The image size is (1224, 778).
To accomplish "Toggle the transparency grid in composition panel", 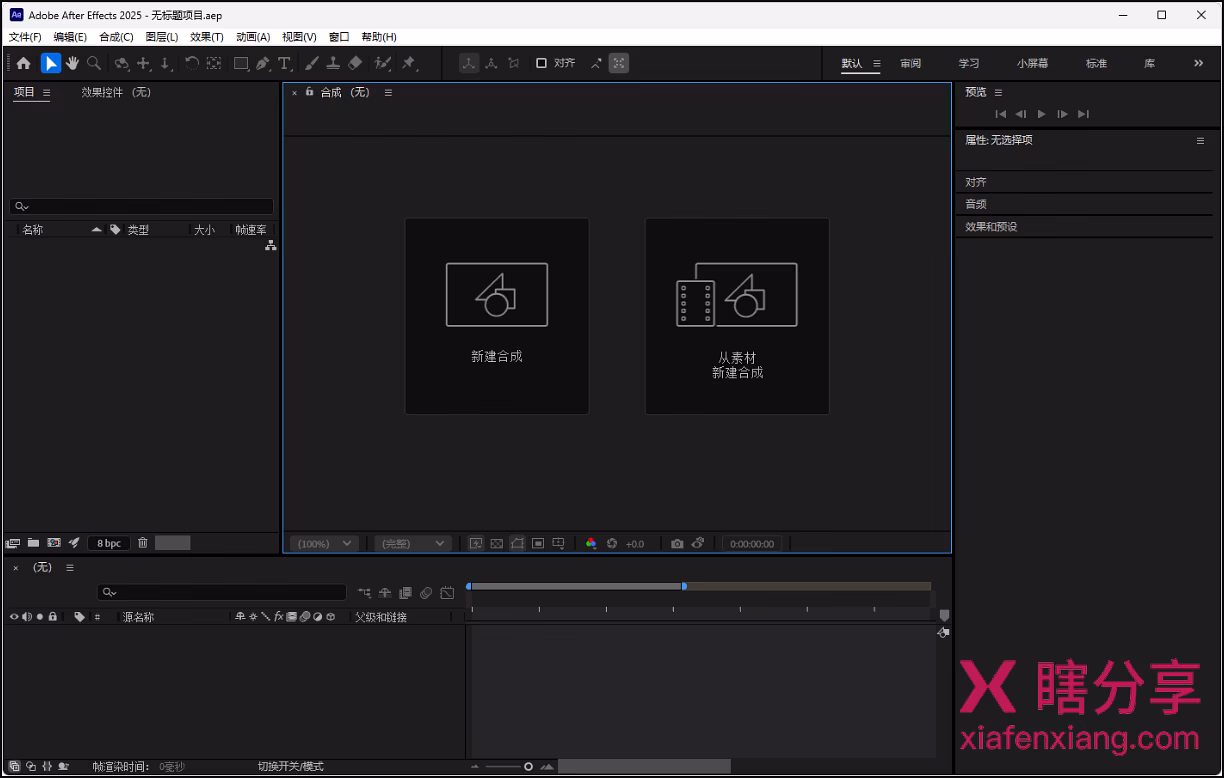I will tap(497, 543).
